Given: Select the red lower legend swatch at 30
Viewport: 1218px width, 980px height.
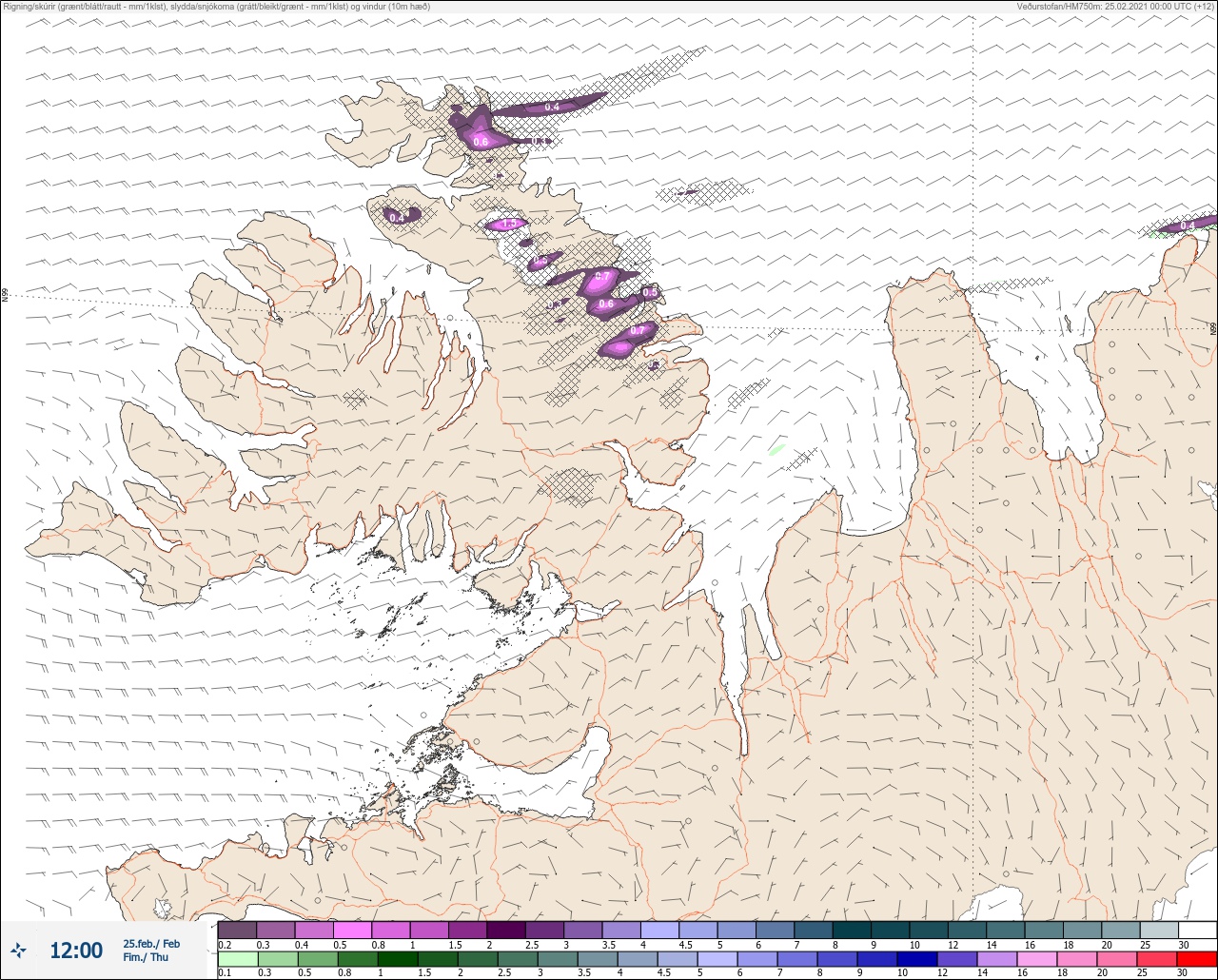Looking at the screenshot, I should 1196,959.
